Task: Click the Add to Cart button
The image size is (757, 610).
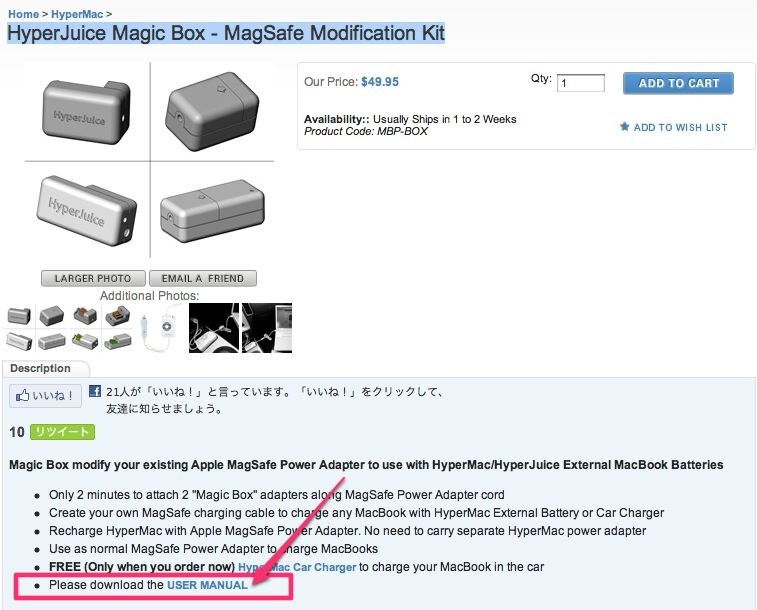Action: click(x=678, y=83)
